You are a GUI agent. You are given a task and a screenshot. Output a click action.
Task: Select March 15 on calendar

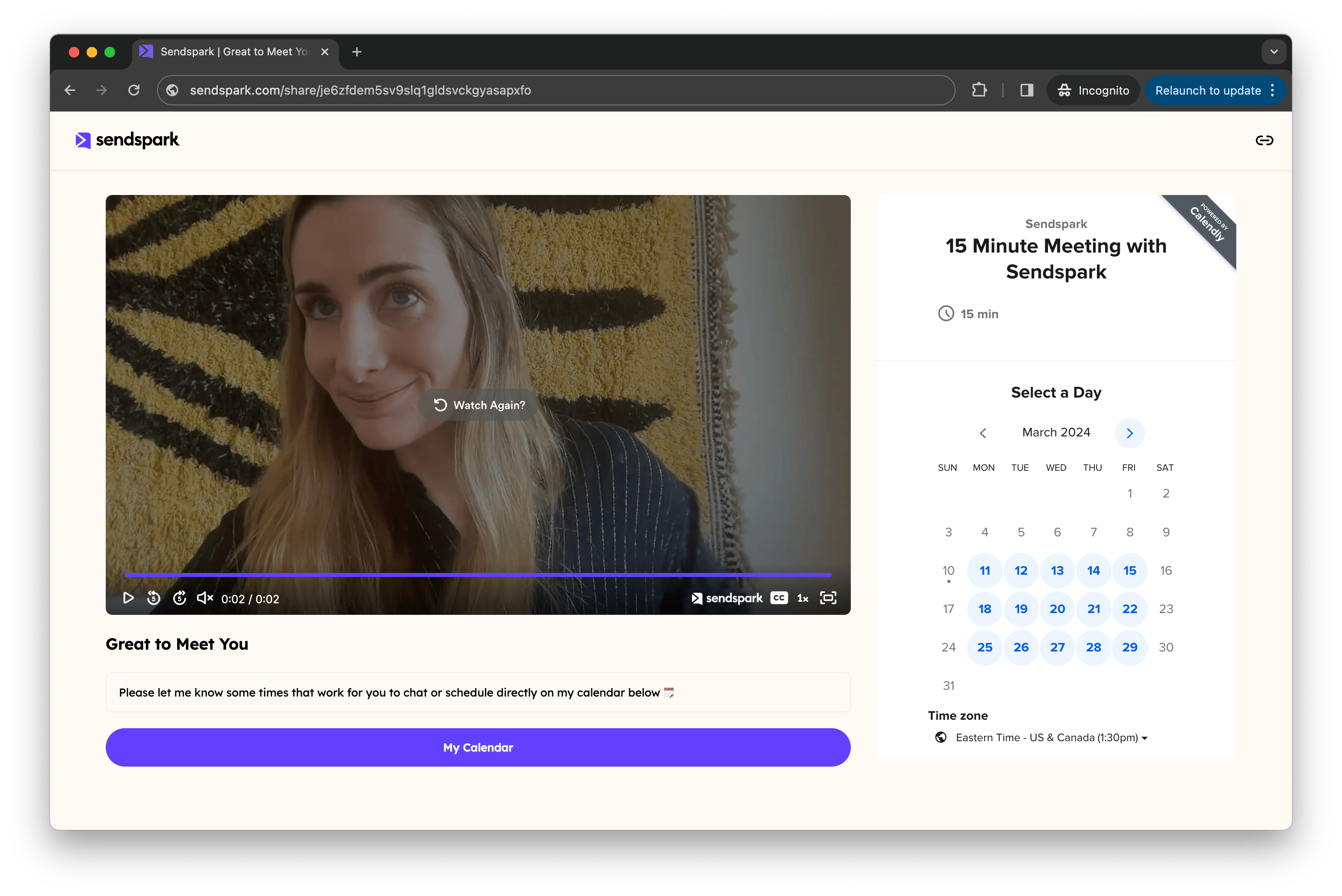(x=1130, y=570)
